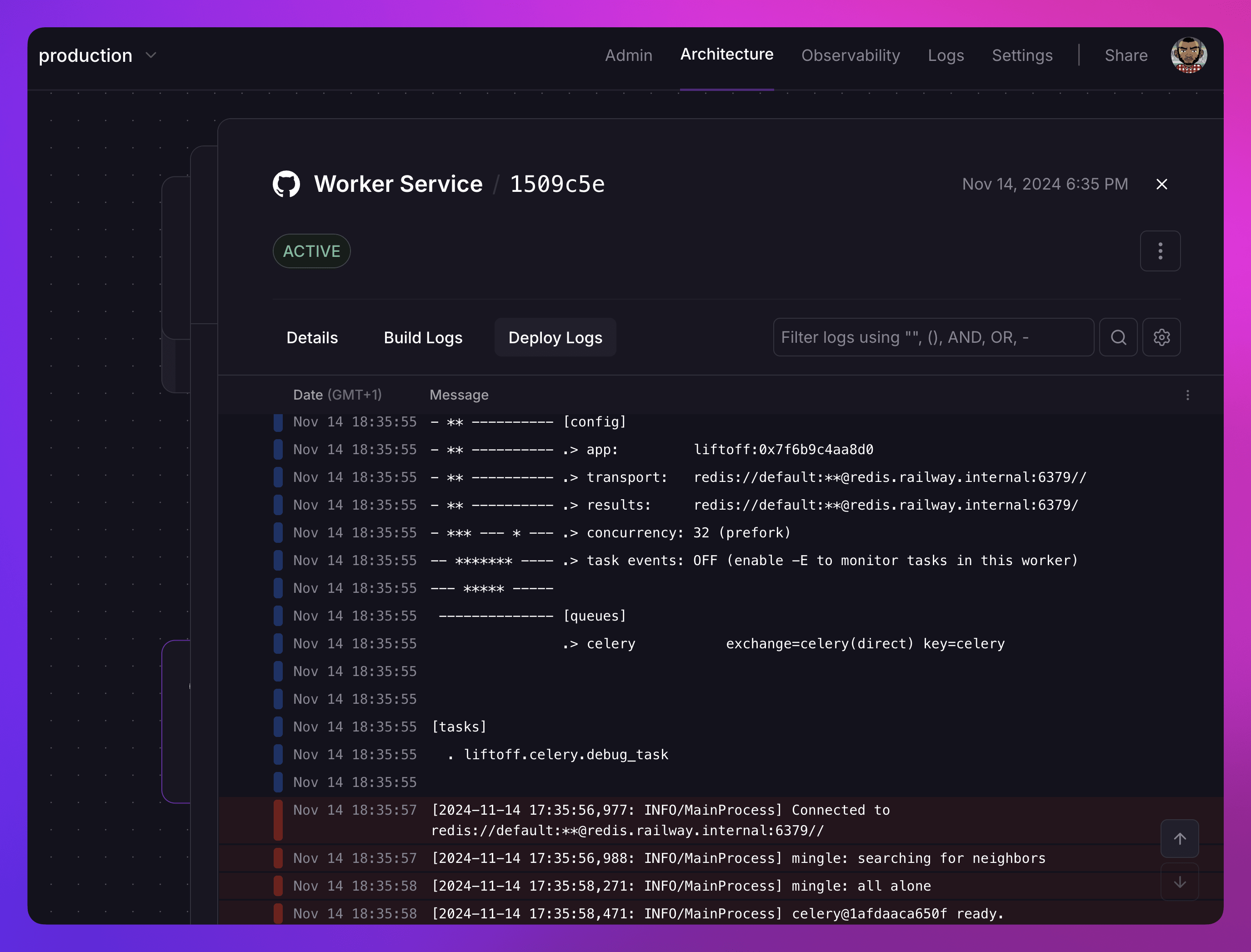Viewport: 1251px width, 952px height.
Task: Open log settings gear icon
Action: [x=1161, y=337]
